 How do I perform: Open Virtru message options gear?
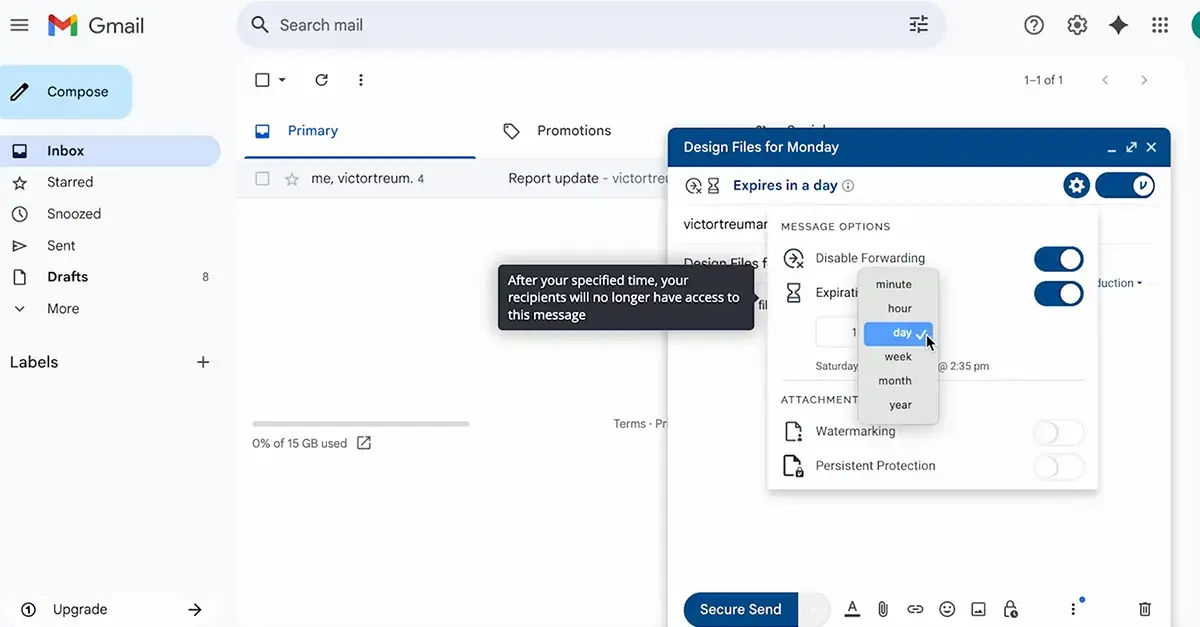(x=1076, y=185)
